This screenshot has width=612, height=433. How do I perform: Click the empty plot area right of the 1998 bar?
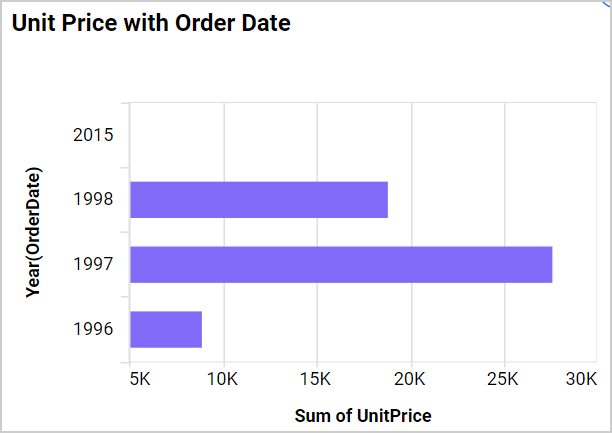[490, 200]
